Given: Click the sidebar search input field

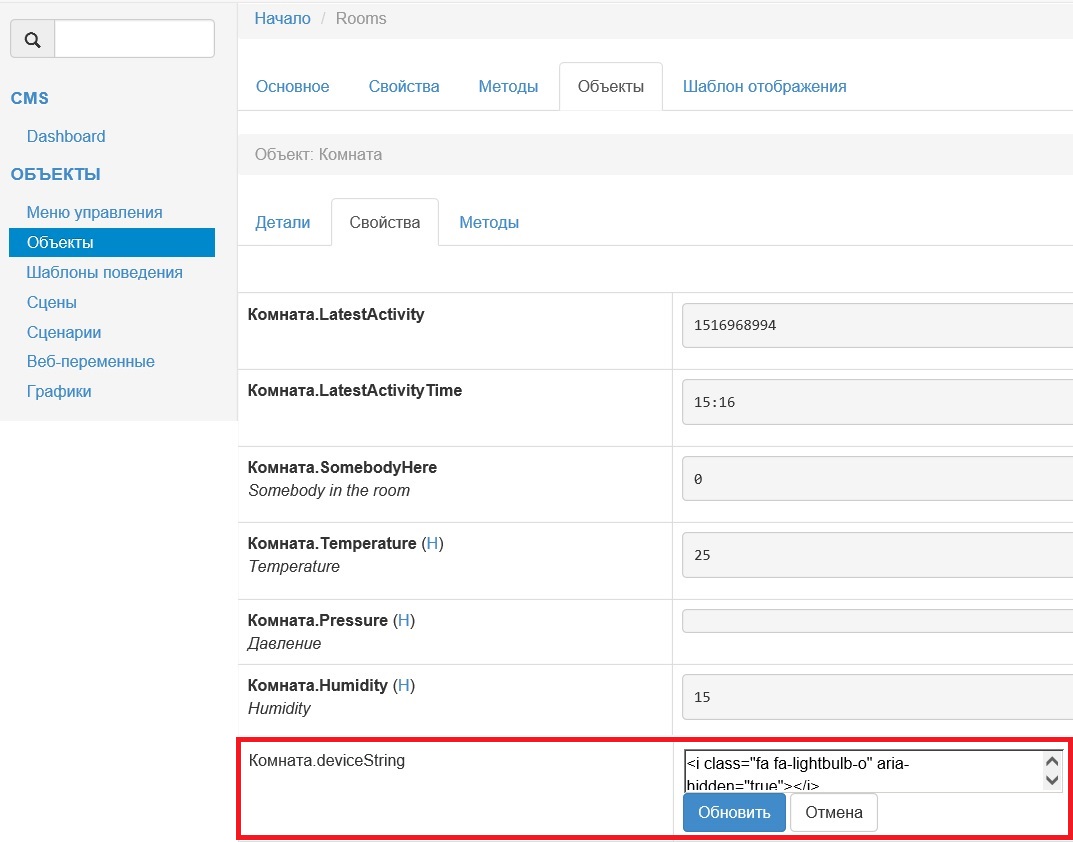Looking at the screenshot, I should [x=134, y=40].
